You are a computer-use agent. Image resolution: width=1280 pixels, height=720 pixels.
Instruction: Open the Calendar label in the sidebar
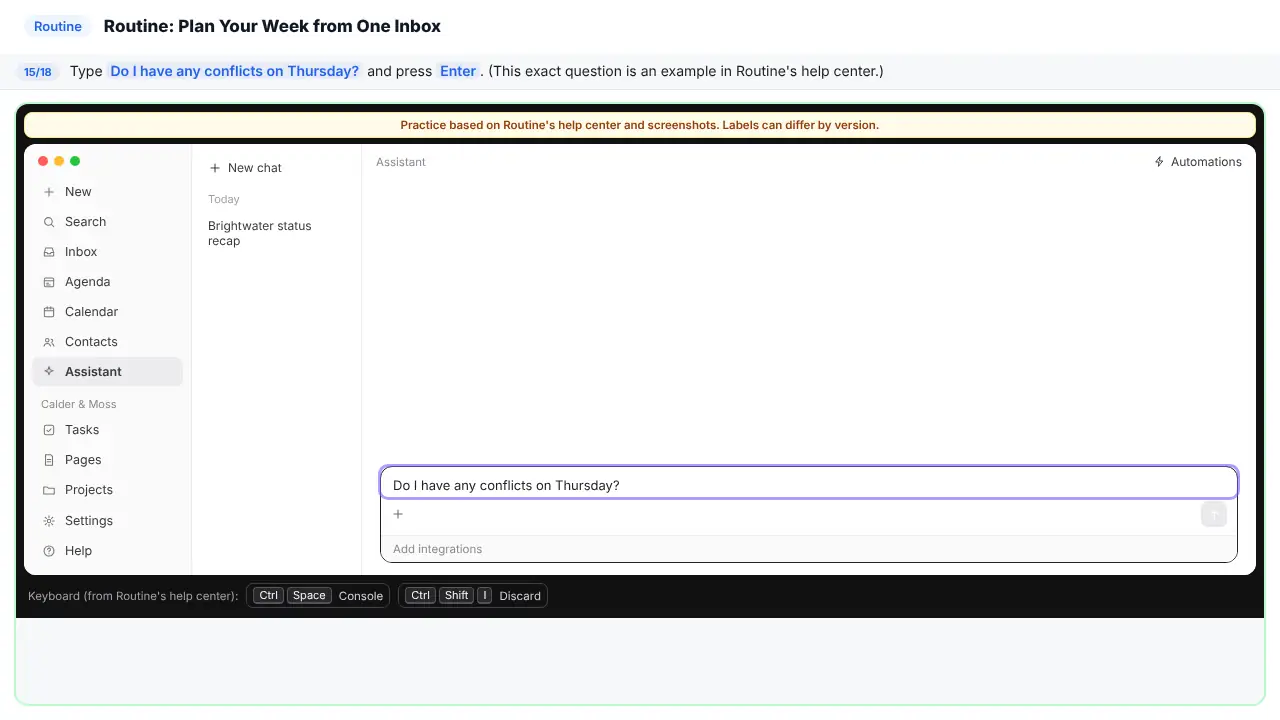point(92,312)
